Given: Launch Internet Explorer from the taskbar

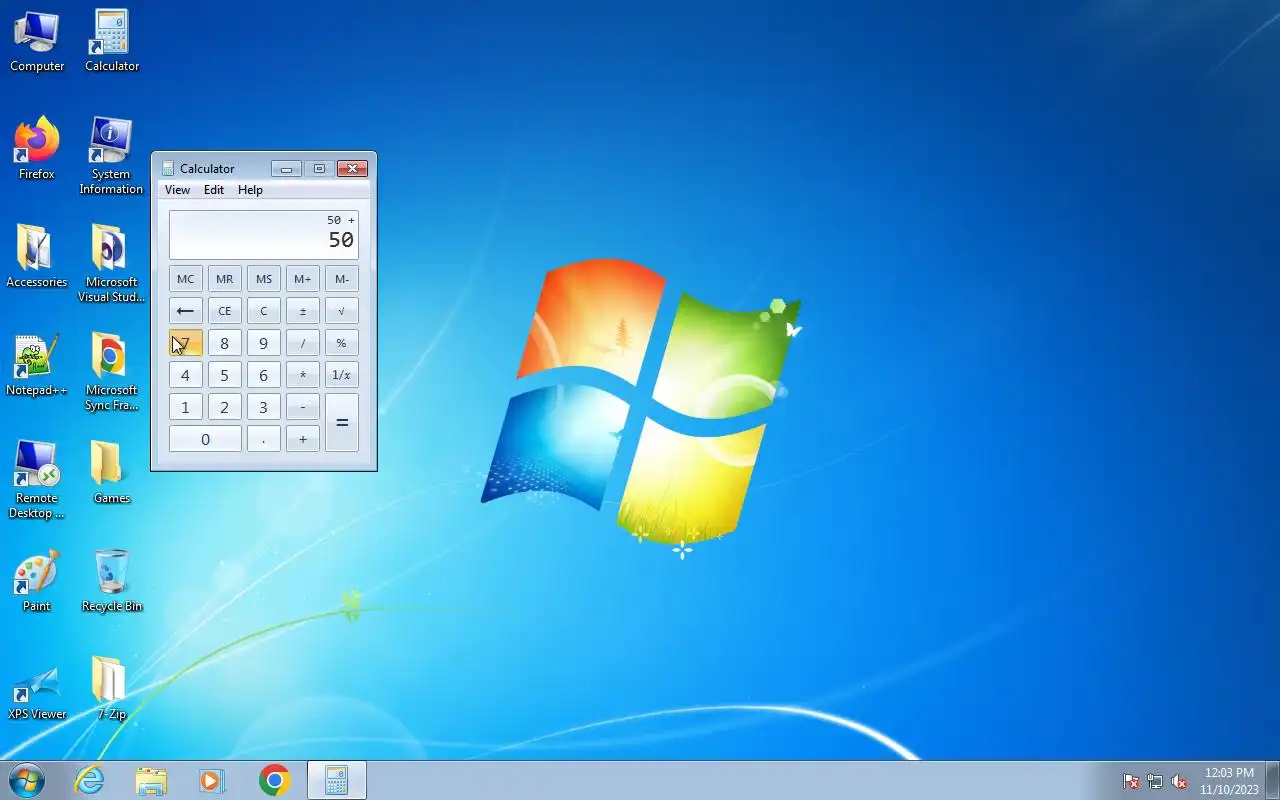Looking at the screenshot, I should click(x=90, y=780).
